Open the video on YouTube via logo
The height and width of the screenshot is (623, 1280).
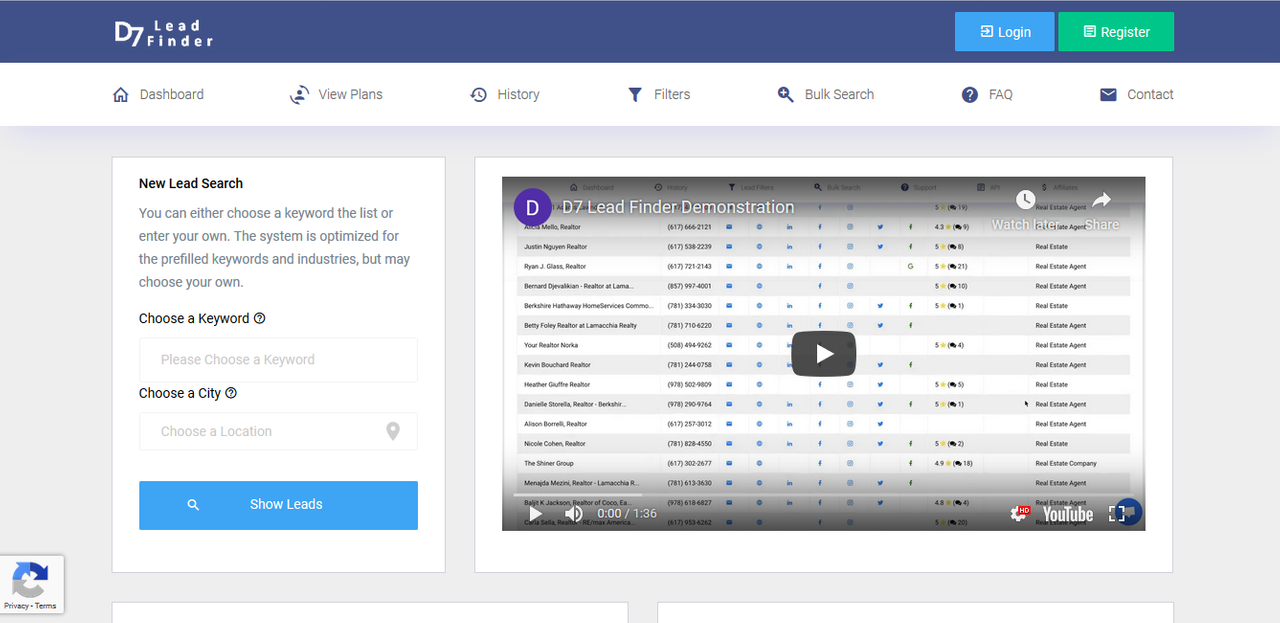point(1068,514)
